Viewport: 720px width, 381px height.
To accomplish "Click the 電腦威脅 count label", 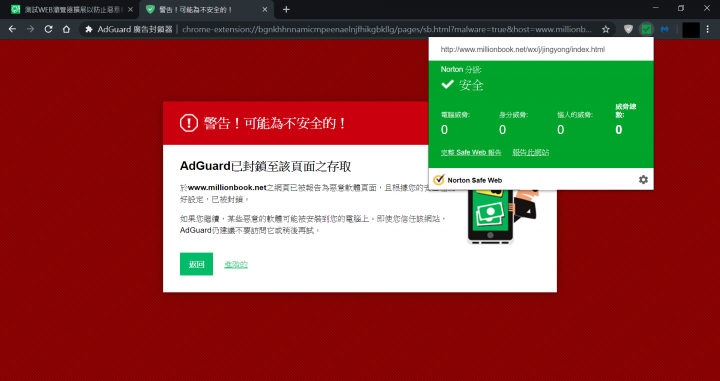I will [455, 115].
